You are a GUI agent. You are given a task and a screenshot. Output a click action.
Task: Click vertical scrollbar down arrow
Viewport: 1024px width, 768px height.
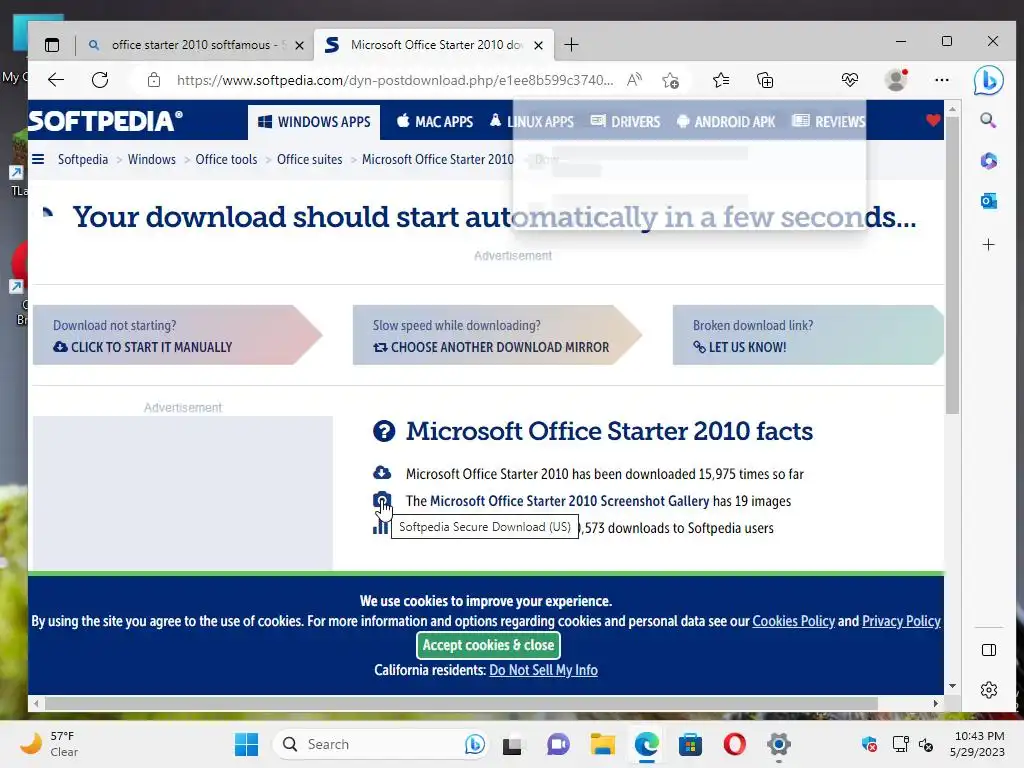pos(952,686)
